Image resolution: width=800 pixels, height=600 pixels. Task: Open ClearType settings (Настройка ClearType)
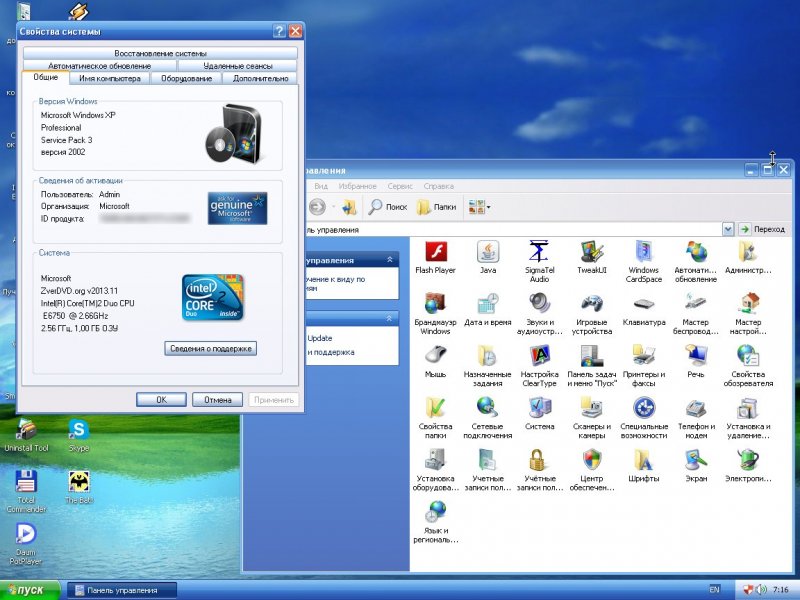[x=539, y=365]
